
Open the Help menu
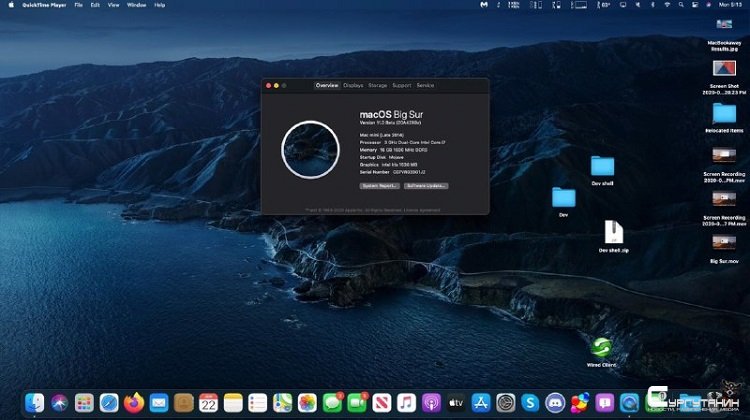tap(160, 5)
